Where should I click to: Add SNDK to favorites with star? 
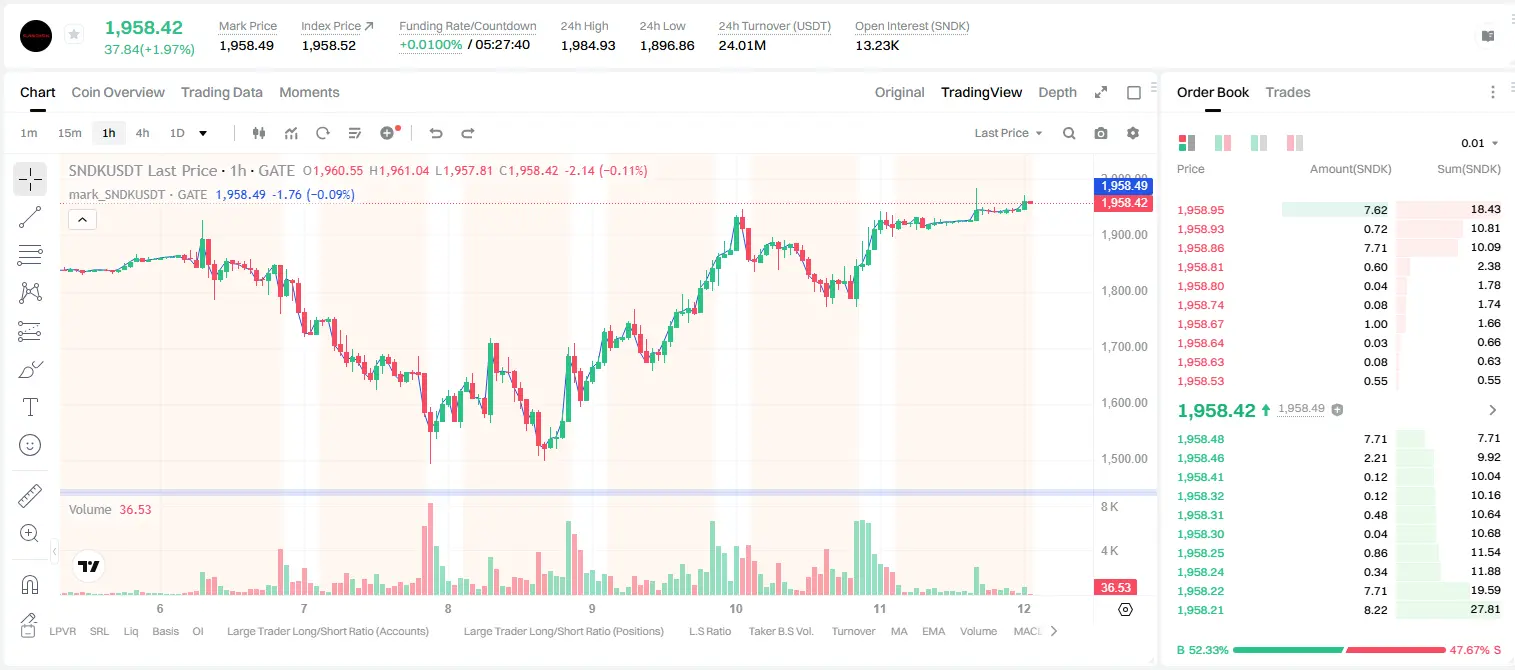click(x=74, y=35)
